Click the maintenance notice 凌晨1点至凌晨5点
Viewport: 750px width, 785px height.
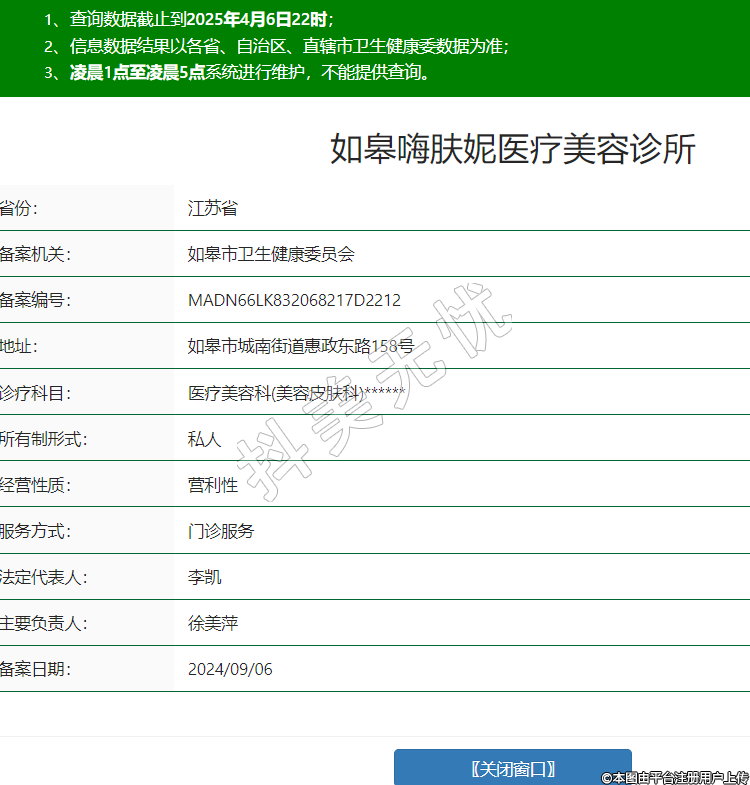137,72
